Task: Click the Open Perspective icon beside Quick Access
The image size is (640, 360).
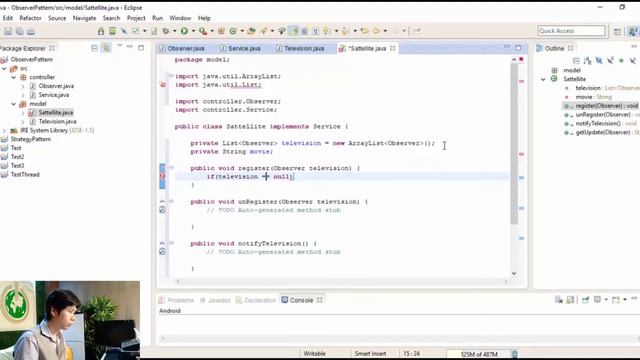Action: point(617,31)
